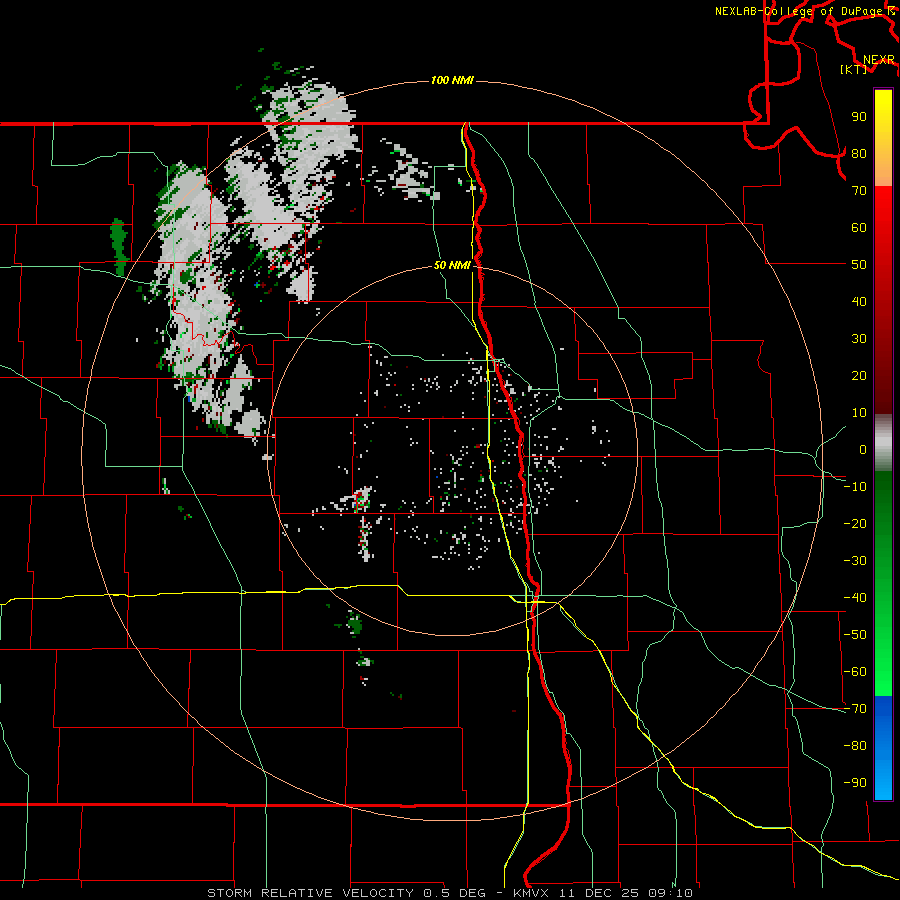Image resolution: width=900 pixels, height=900 pixels.
Task: Click the 20 value on the velocity scale
Action: click(x=859, y=376)
